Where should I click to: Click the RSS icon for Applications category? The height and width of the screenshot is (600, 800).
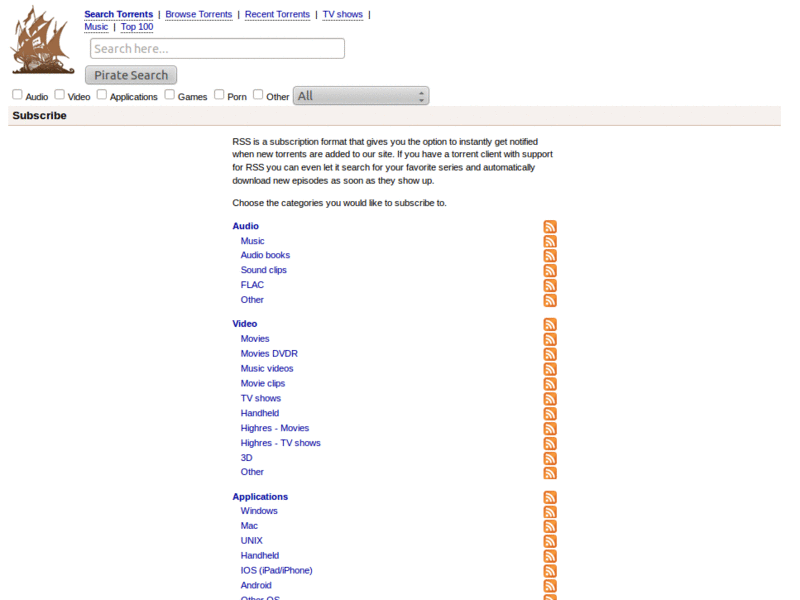tap(550, 497)
